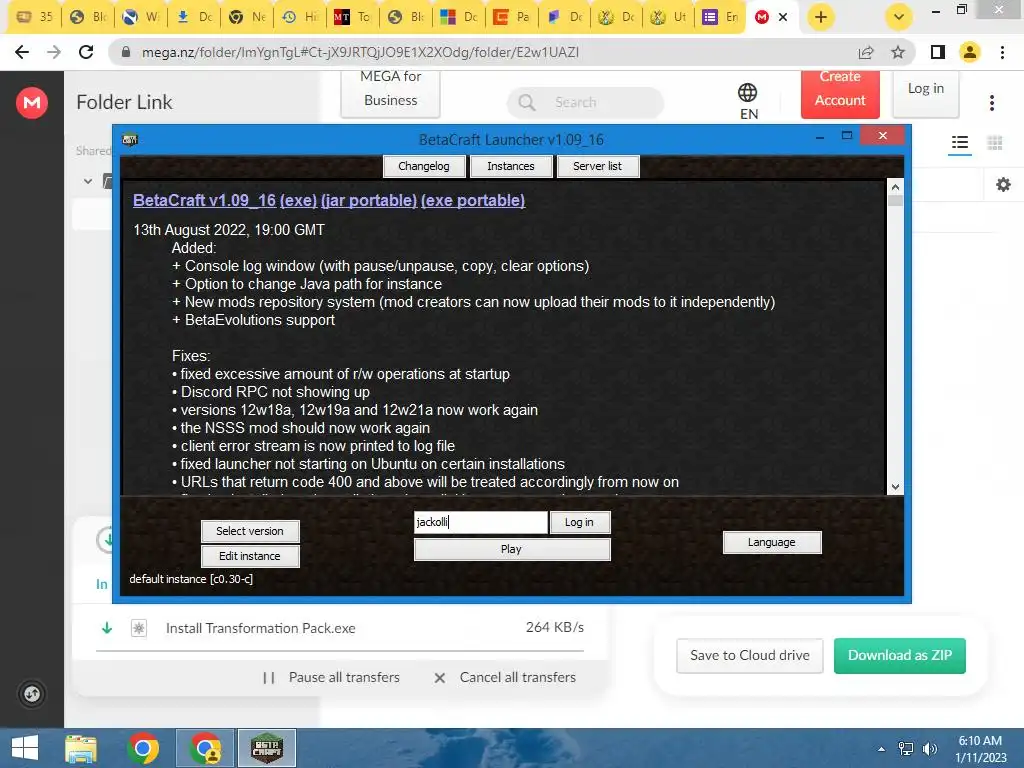Switch to the browser tab labeled Pa

[x=511, y=17]
